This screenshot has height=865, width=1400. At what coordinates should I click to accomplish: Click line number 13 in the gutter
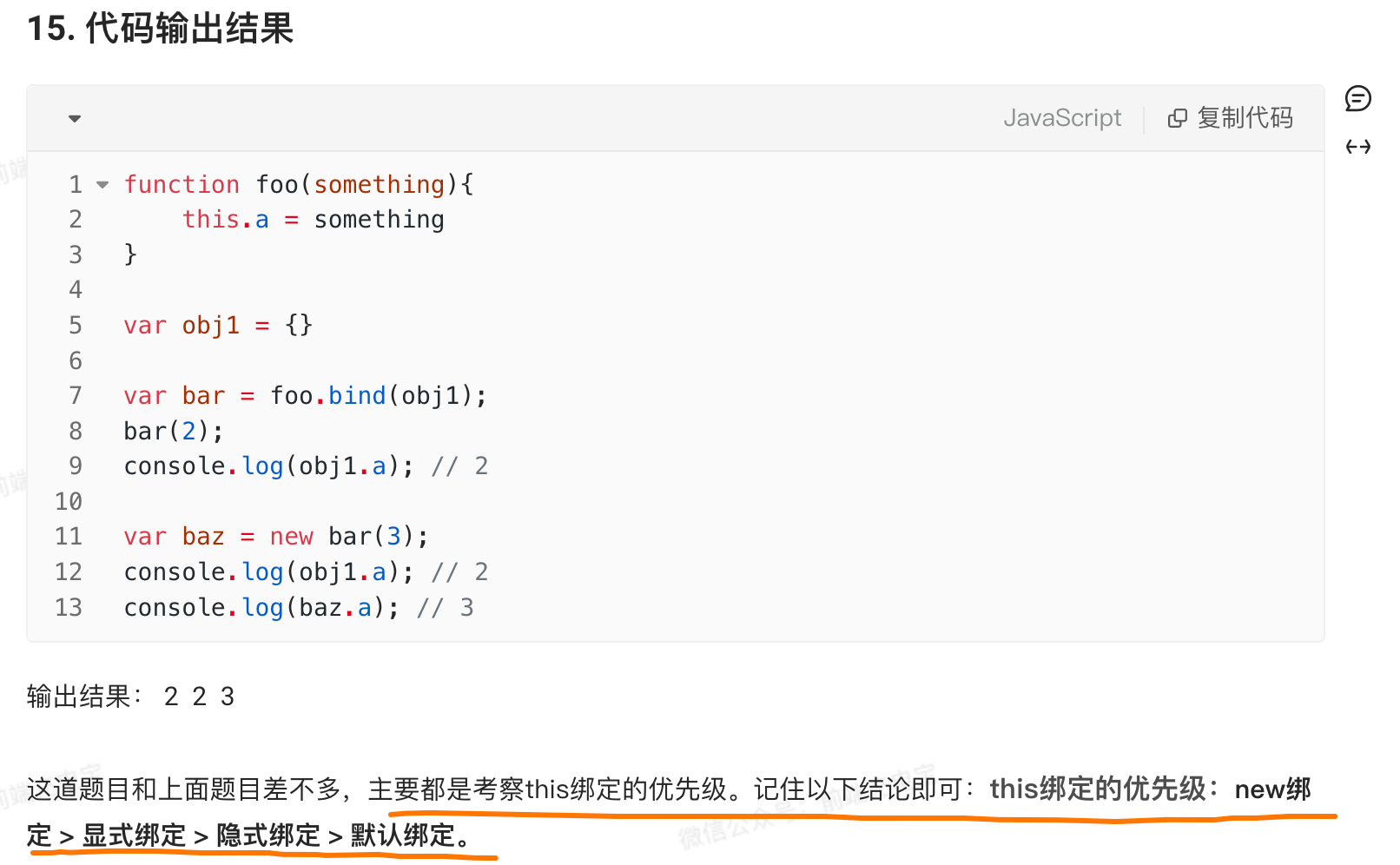point(69,608)
